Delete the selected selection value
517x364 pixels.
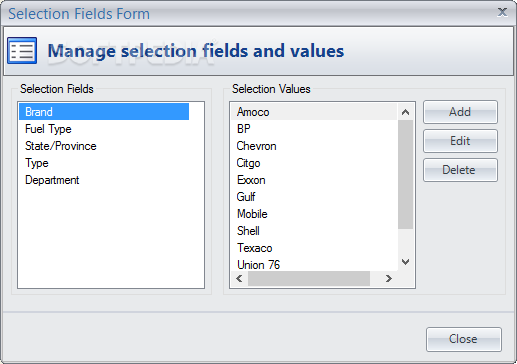click(460, 170)
